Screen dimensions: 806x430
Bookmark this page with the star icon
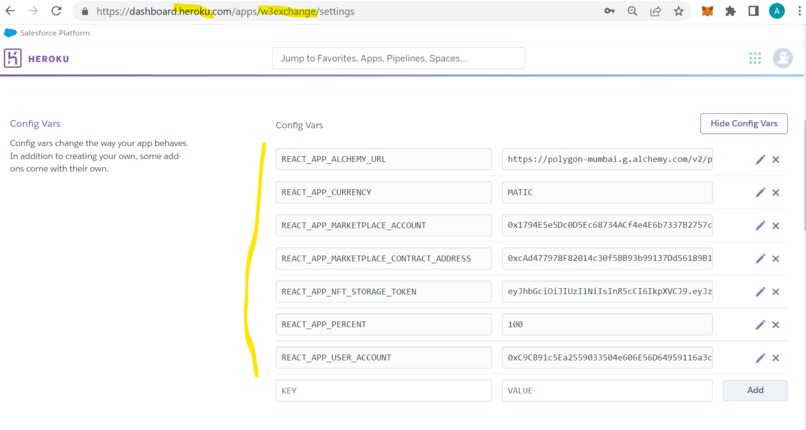coord(679,11)
